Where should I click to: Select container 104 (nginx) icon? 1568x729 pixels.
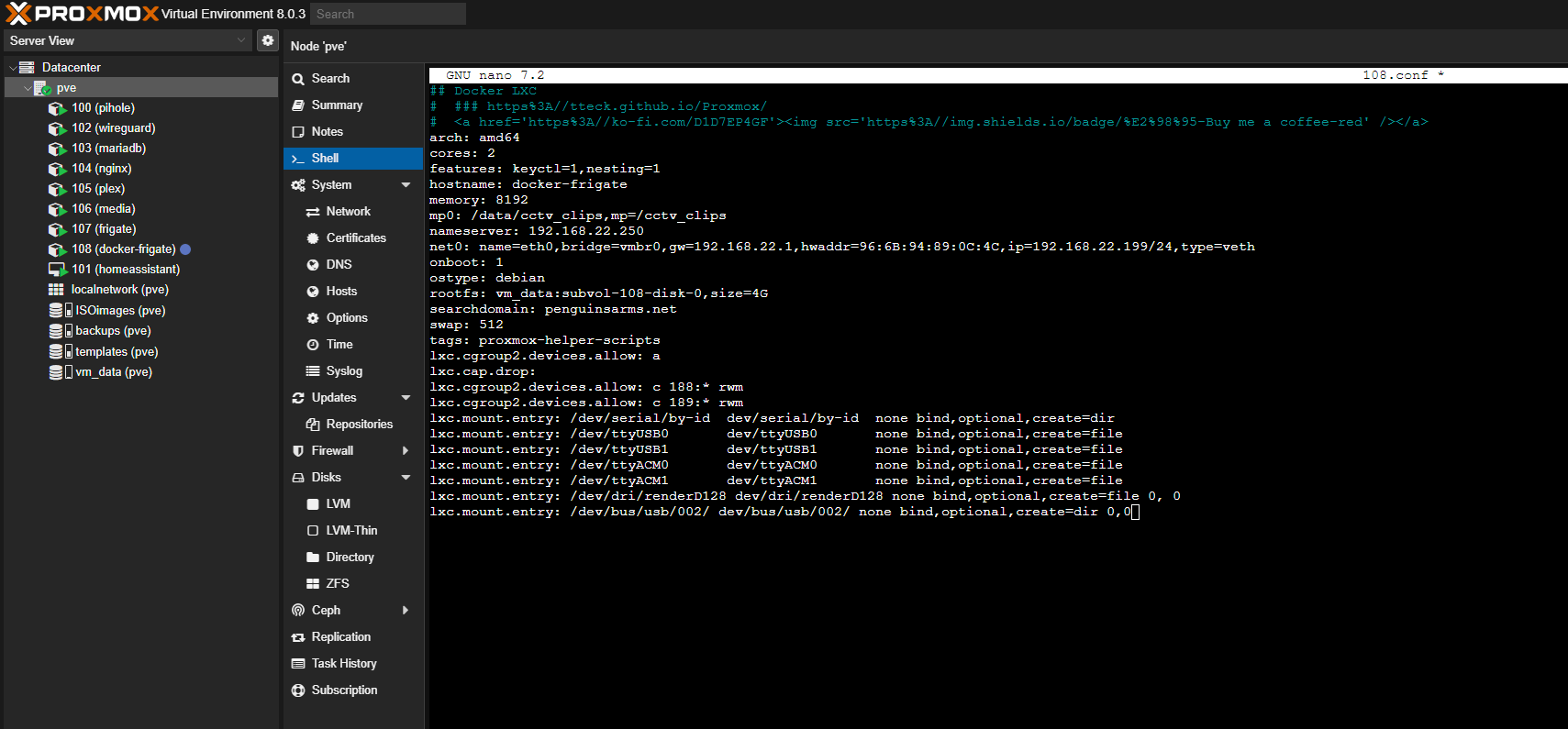(57, 169)
